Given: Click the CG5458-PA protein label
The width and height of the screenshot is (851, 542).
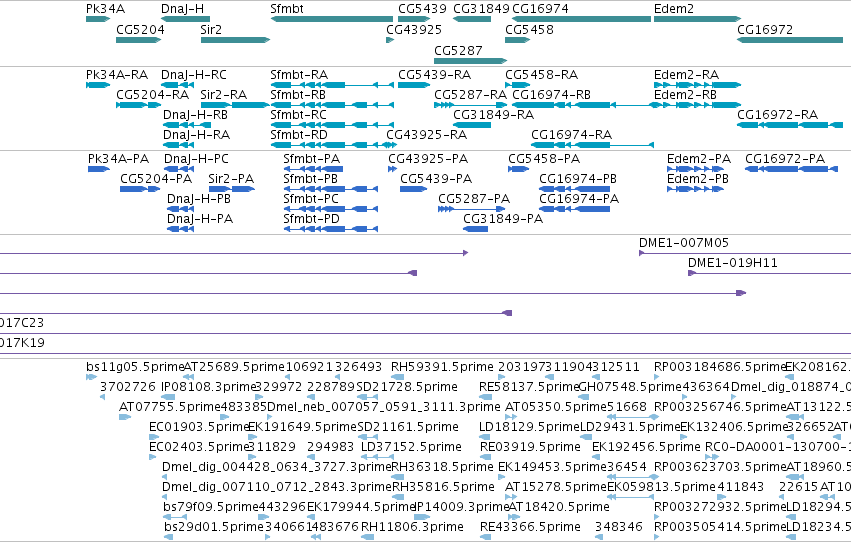Looking at the screenshot, I should 544,158.
